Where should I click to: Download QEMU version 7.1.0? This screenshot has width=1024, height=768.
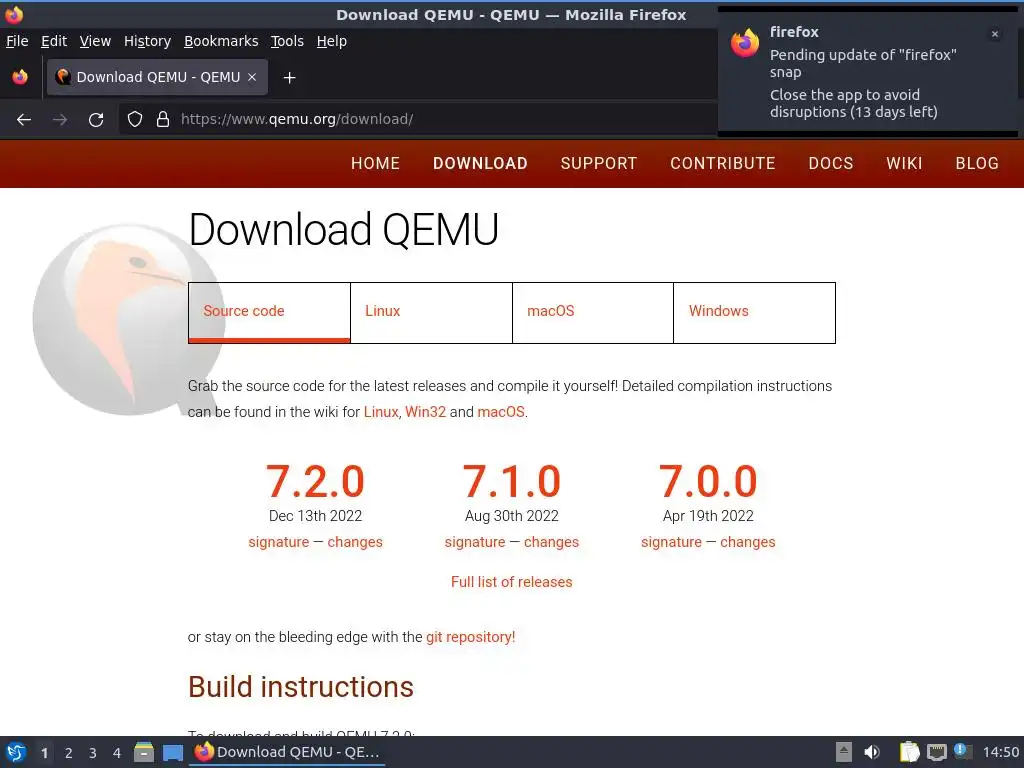click(511, 482)
